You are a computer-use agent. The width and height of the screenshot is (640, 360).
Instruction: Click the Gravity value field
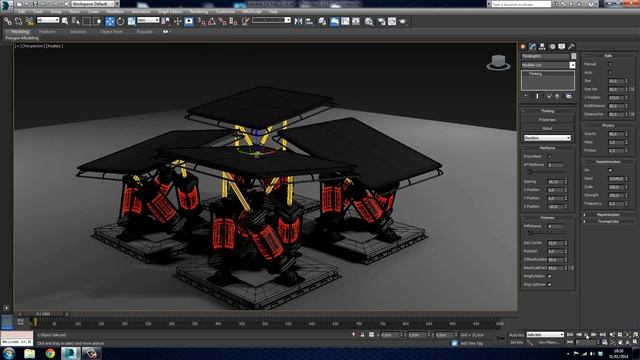(x=616, y=134)
